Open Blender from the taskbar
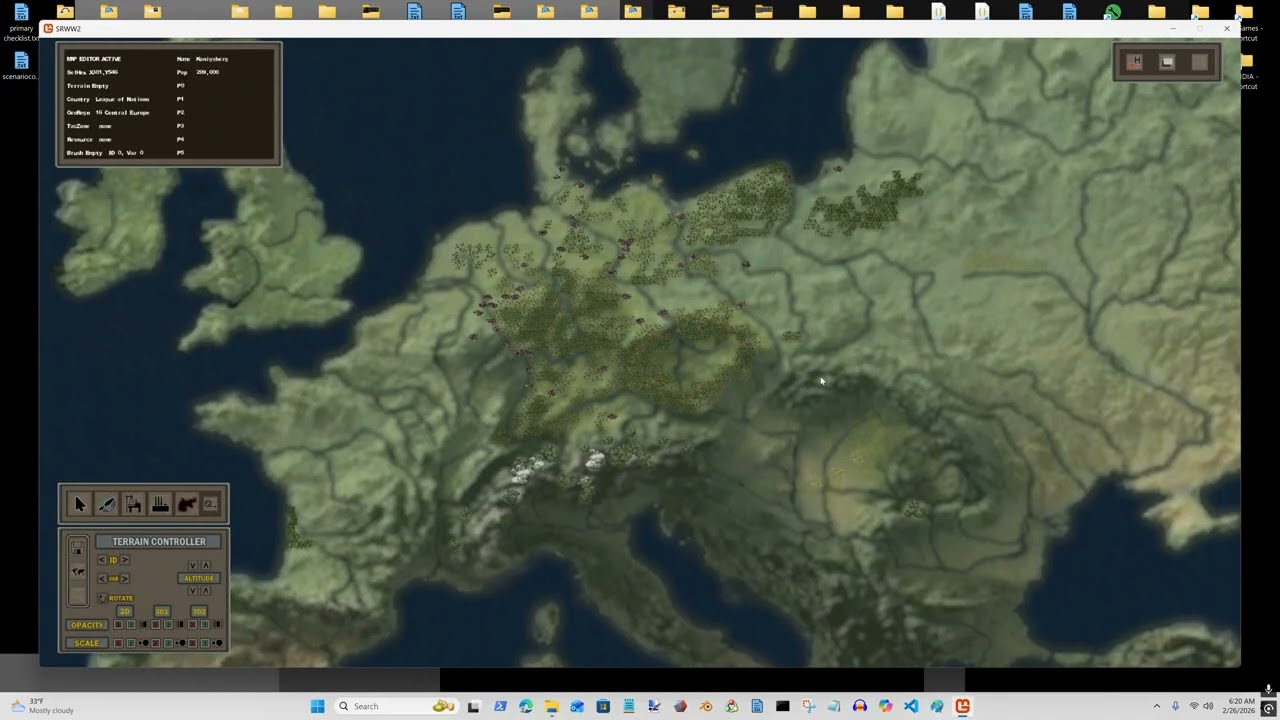This screenshot has height=720, width=1280. [706, 706]
